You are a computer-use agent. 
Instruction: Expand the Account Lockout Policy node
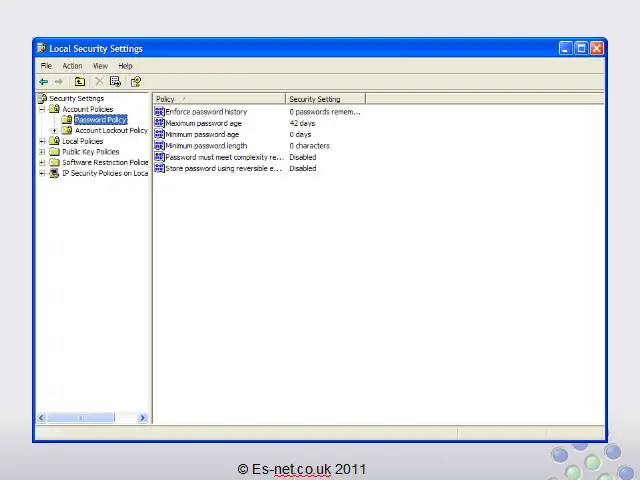[54, 130]
